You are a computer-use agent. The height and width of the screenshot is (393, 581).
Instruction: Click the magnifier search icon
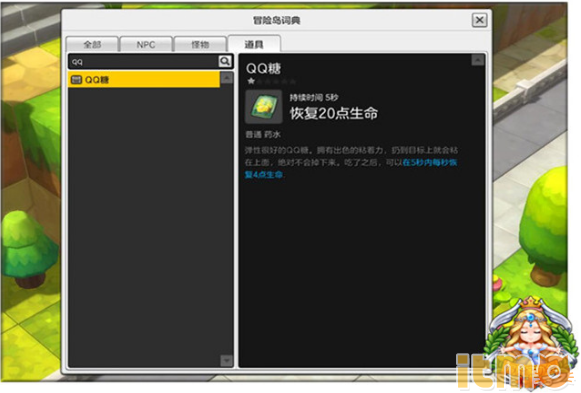pyautogui.click(x=225, y=61)
